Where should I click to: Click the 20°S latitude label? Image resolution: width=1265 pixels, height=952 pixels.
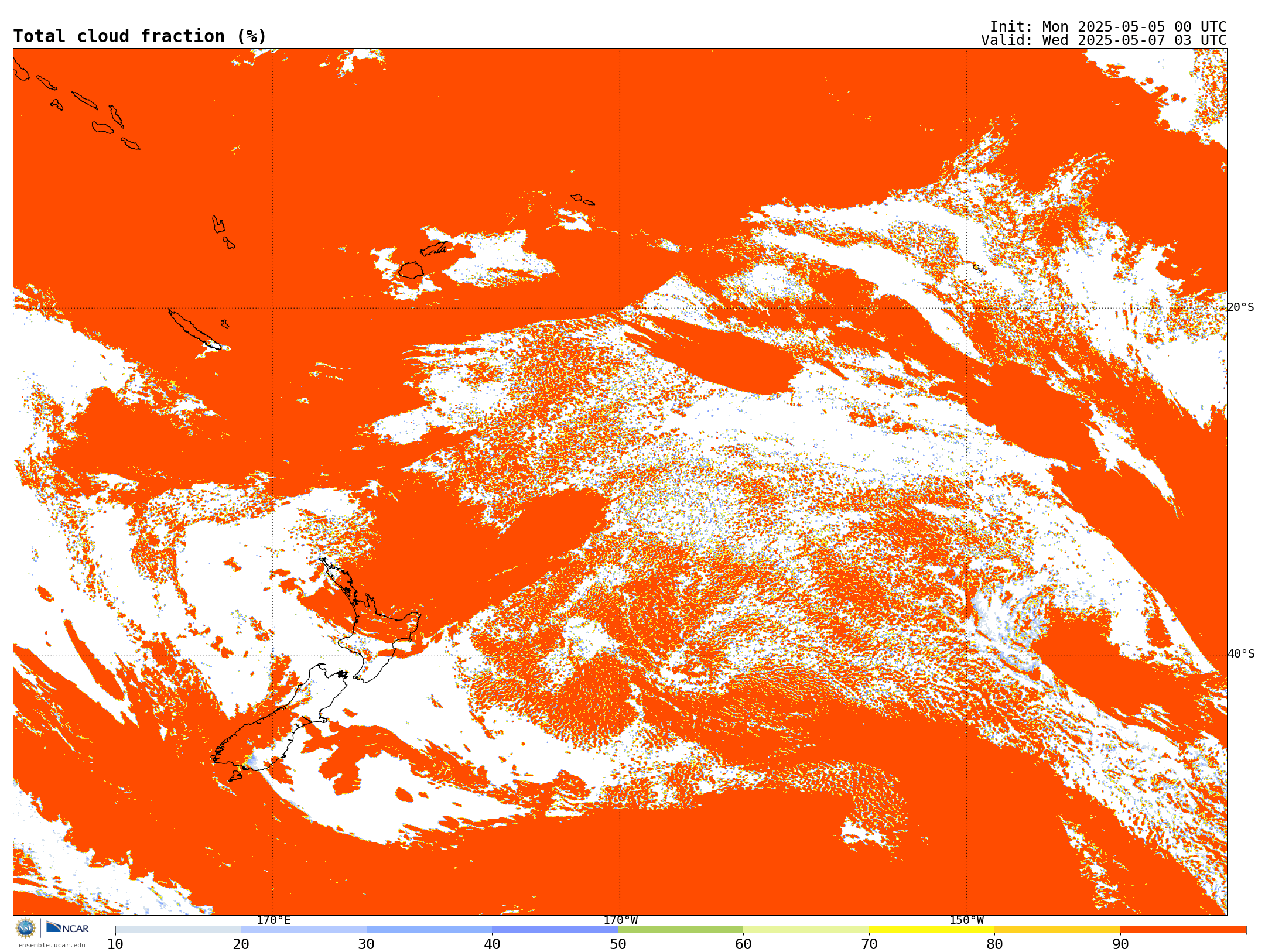pyautogui.click(x=1241, y=307)
